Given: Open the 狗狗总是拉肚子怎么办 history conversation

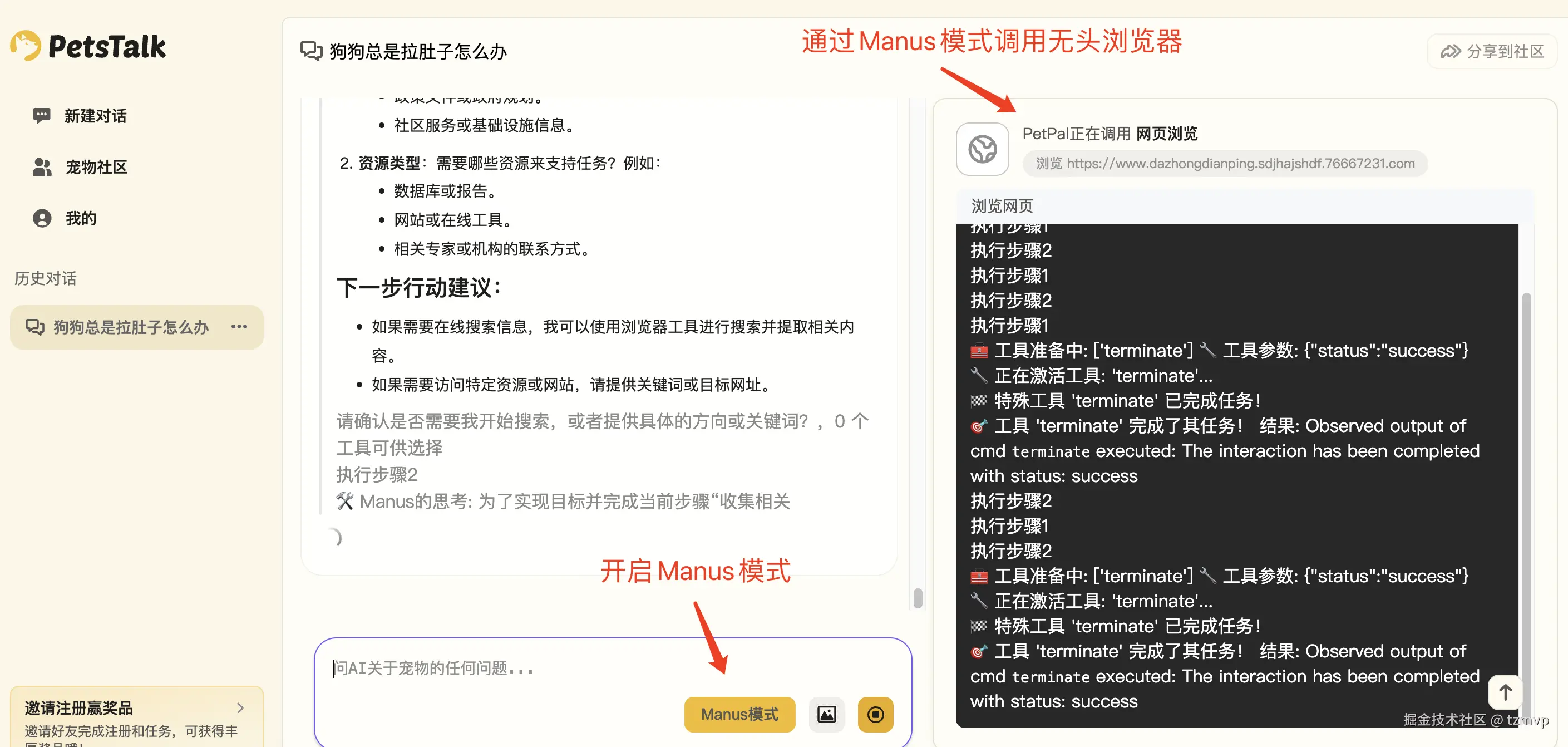Looking at the screenshot, I should (x=130, y=327).
